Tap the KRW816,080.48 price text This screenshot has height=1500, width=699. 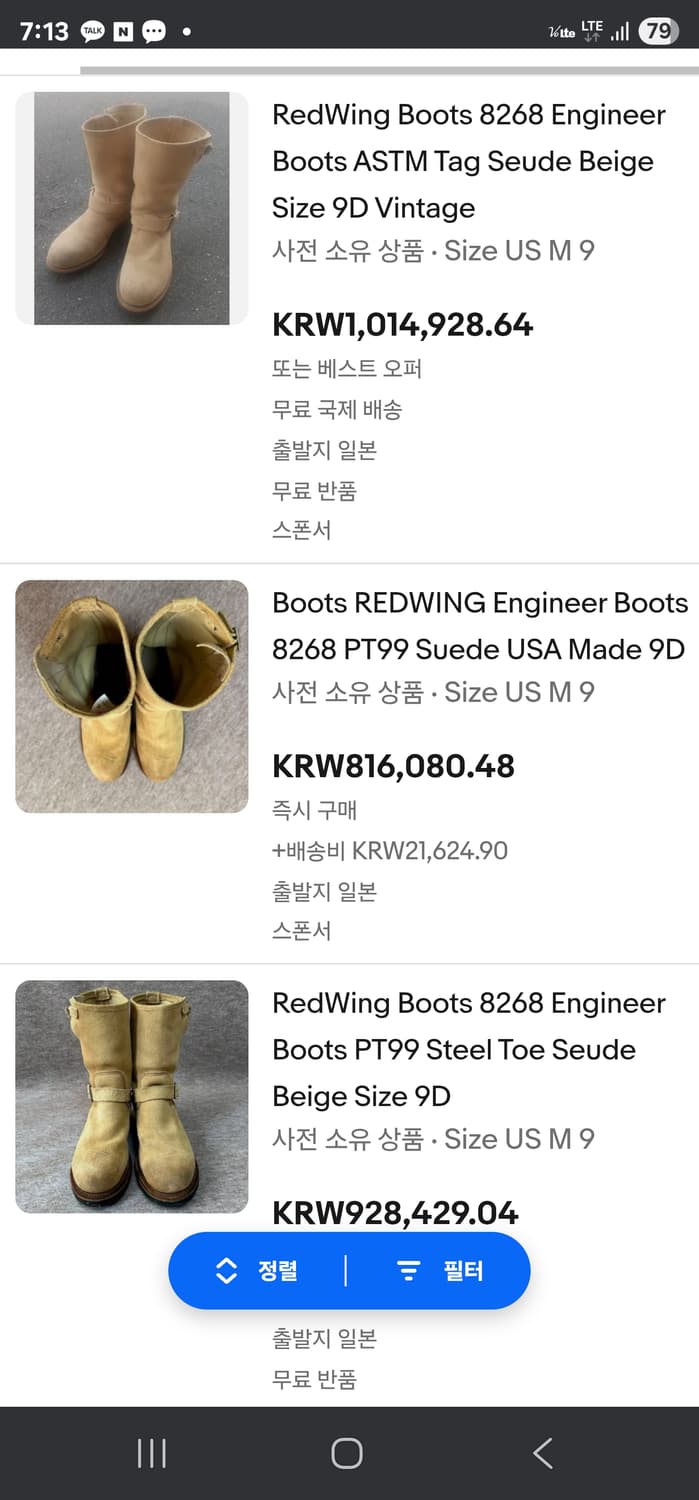[x=394, y=766]
